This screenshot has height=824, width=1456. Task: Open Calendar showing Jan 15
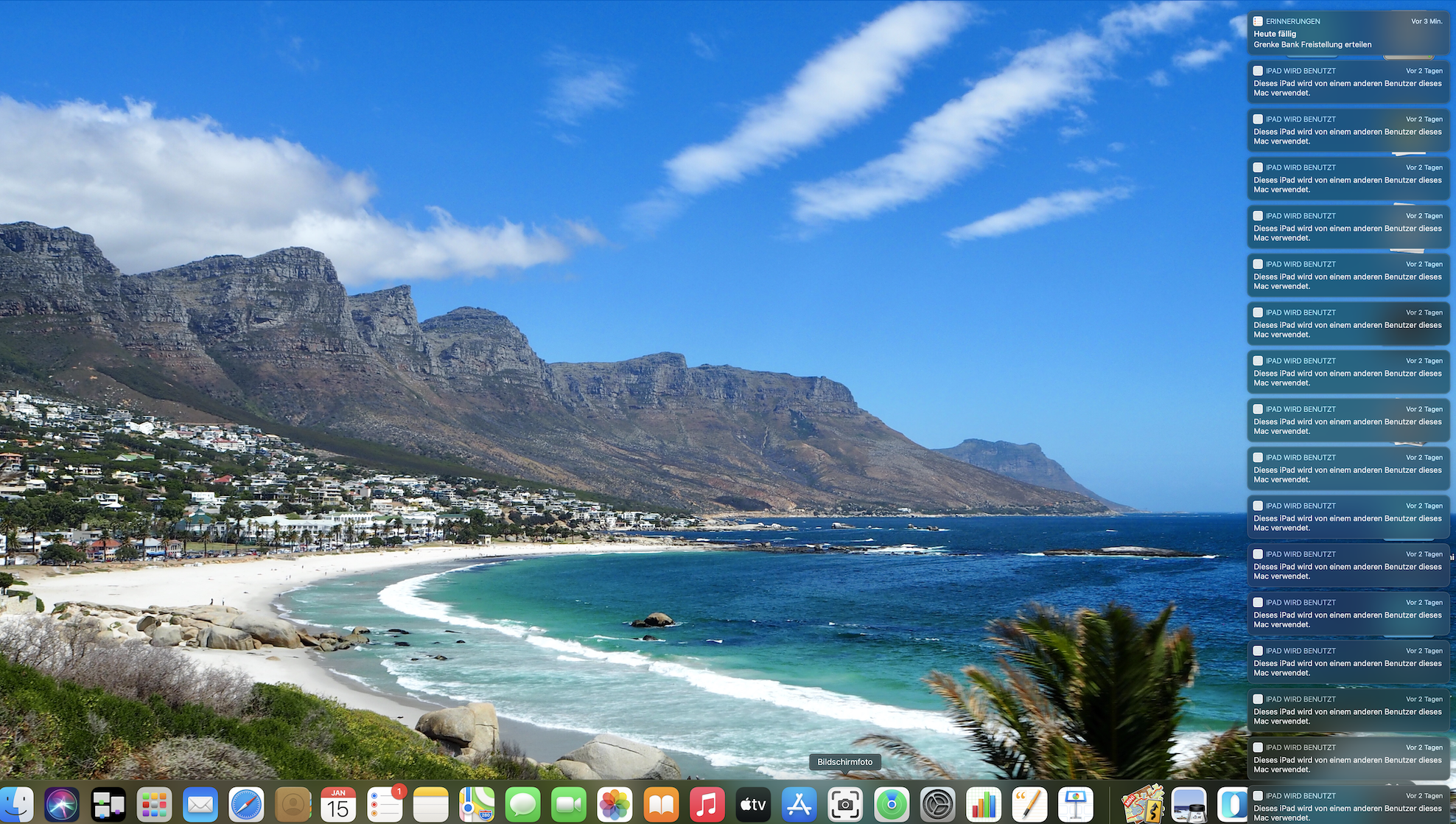(338, 804)
